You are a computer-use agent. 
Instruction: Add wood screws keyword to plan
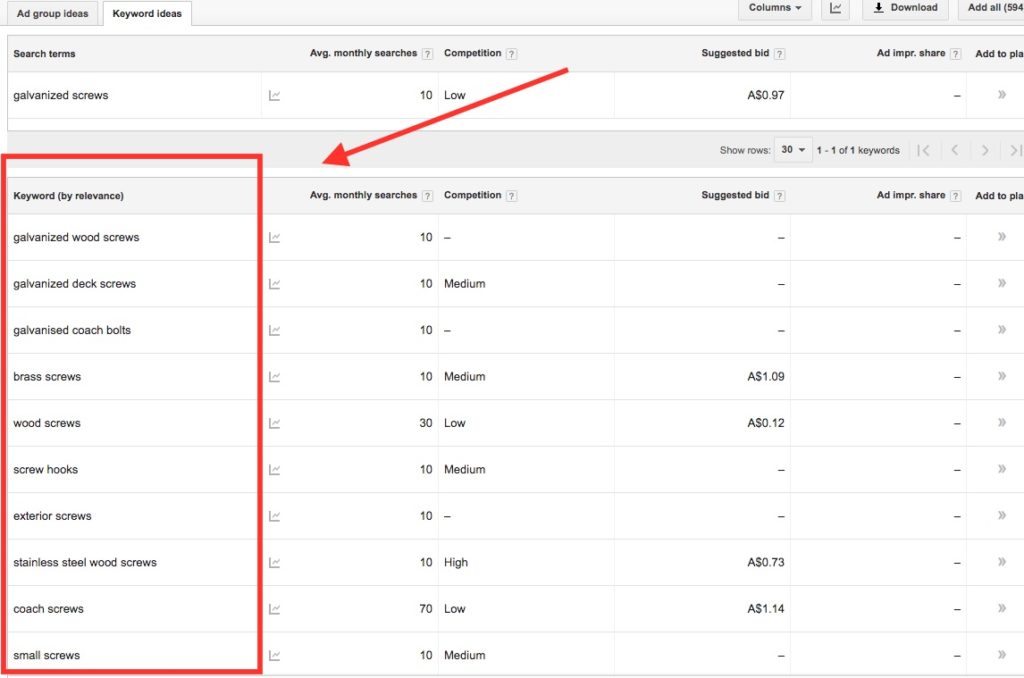(1001, 423)
